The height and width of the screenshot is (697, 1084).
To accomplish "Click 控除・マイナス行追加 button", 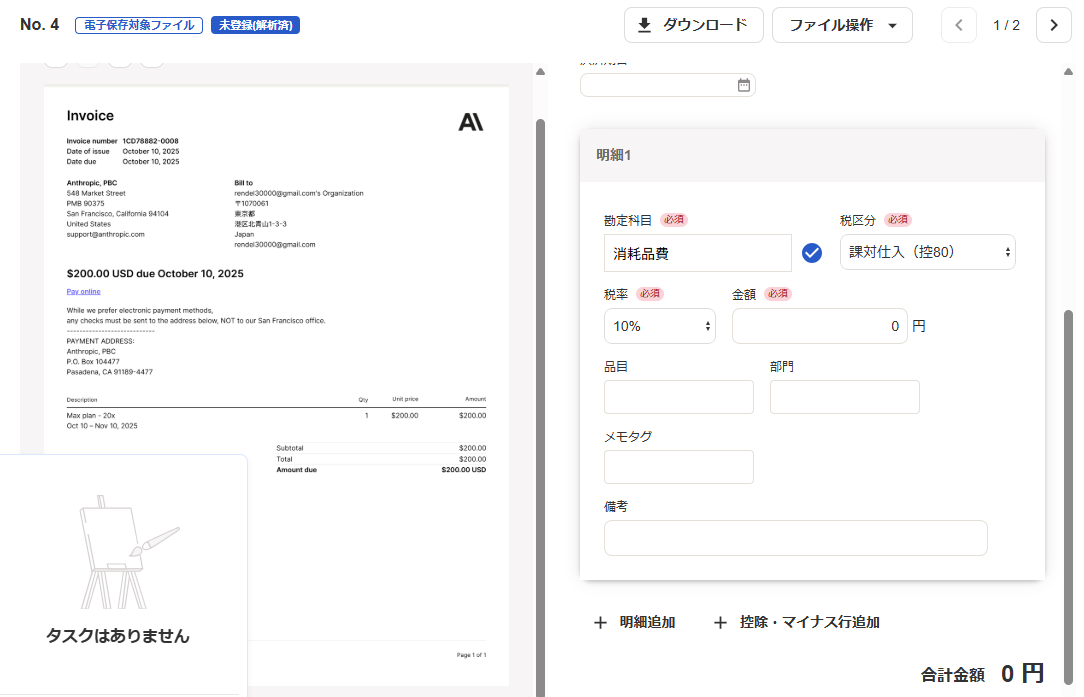I will [x=796, y=622].
